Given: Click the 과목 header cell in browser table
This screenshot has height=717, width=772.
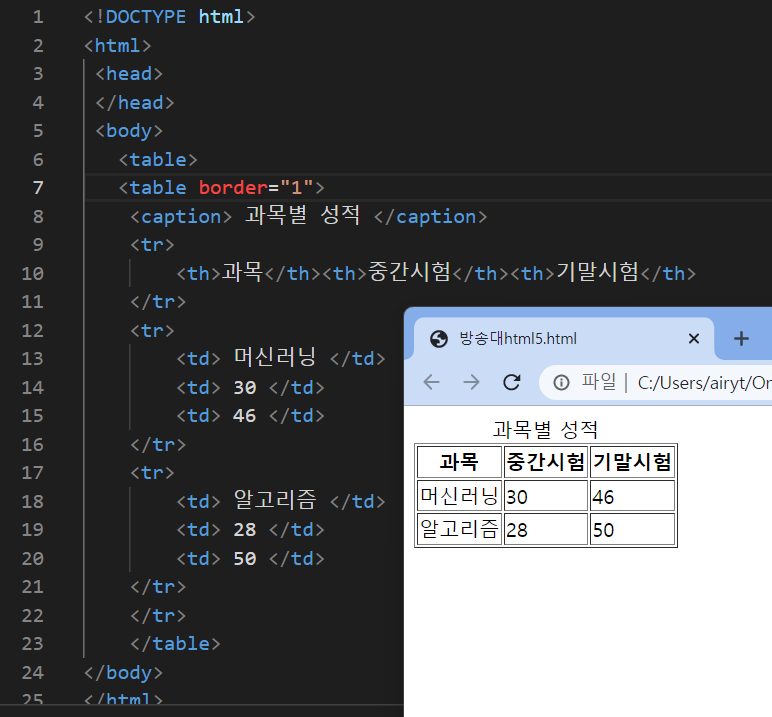Looking at the screenshot, I should pyautogui.click(x=459, y=462).
